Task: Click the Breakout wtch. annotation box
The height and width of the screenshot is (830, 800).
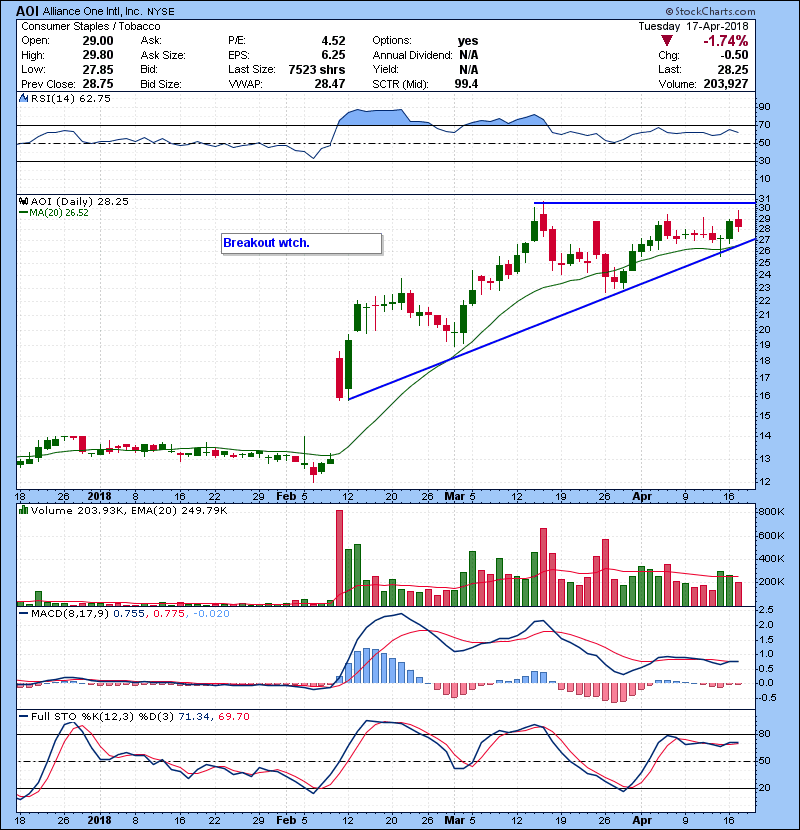Action: pyautogui.click(x=301, y=243)
